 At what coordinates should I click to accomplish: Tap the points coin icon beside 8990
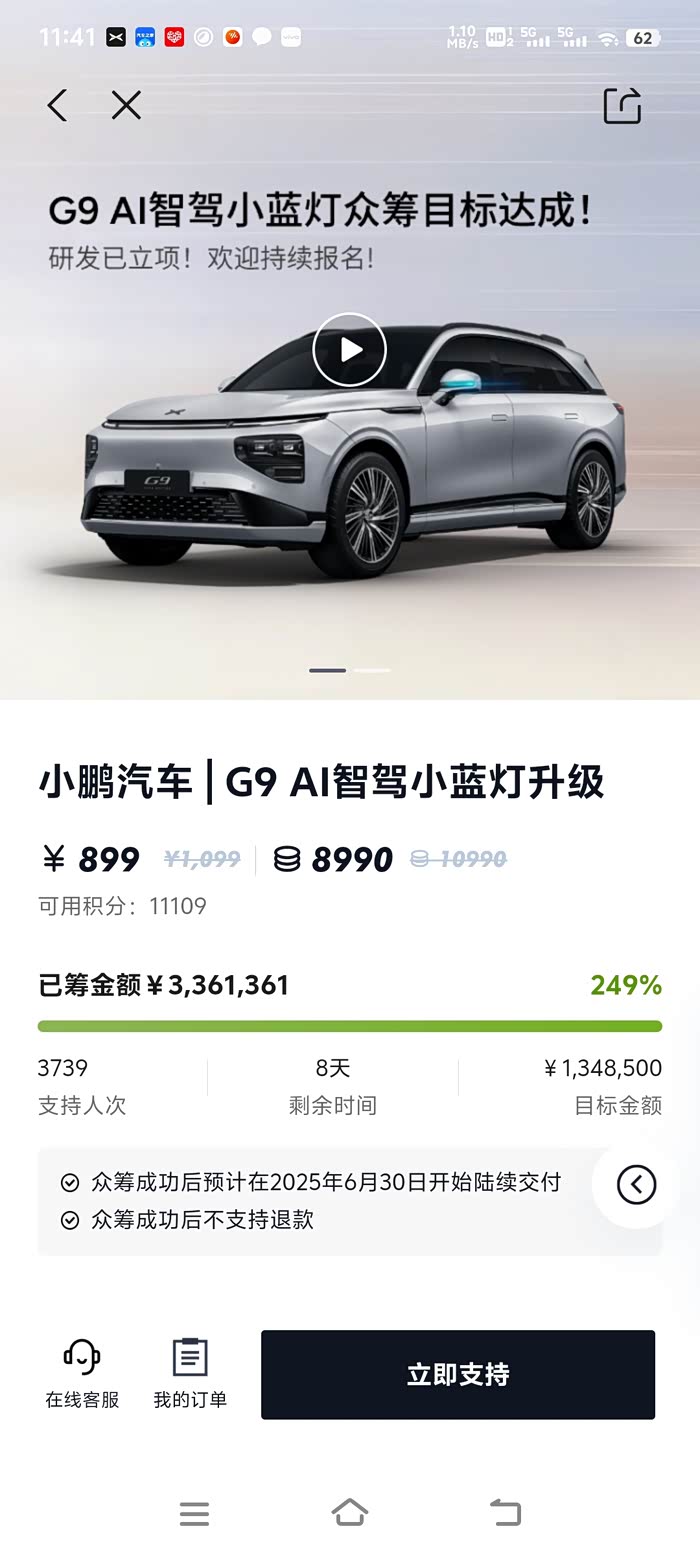click(287, 859)
